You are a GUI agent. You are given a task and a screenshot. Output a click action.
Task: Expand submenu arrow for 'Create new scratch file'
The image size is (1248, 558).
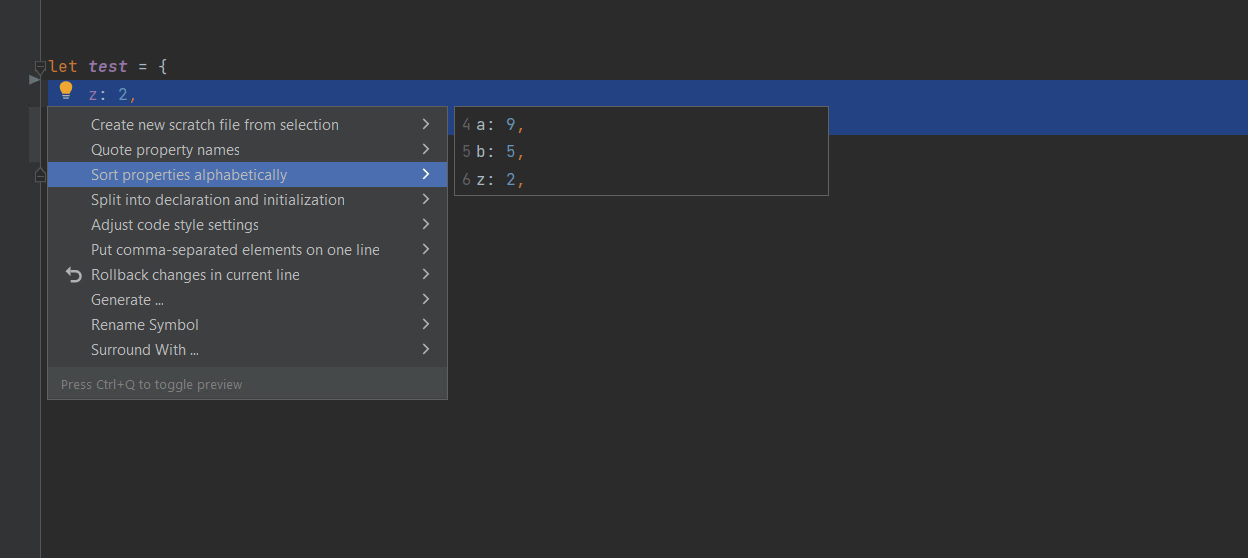click(426, 124)
